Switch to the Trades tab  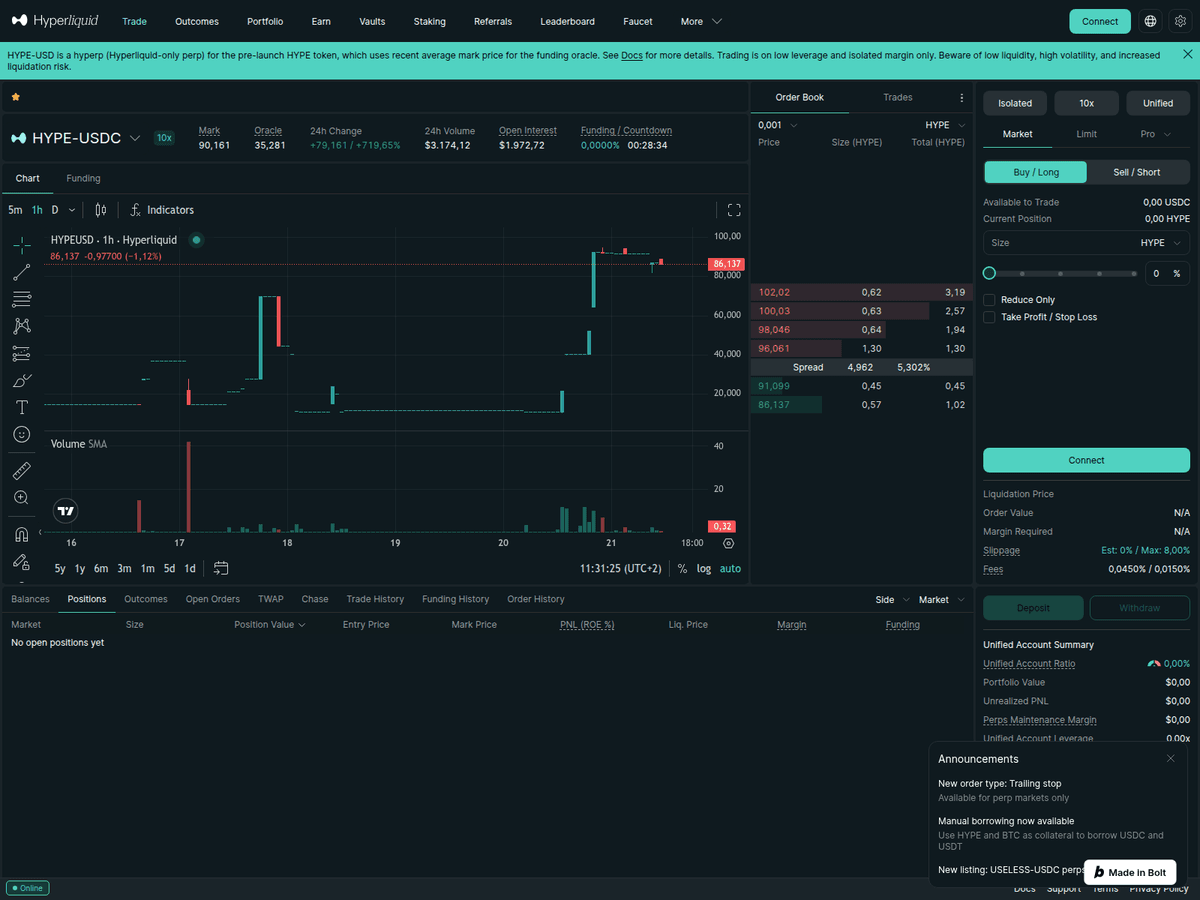click(898, 97)
